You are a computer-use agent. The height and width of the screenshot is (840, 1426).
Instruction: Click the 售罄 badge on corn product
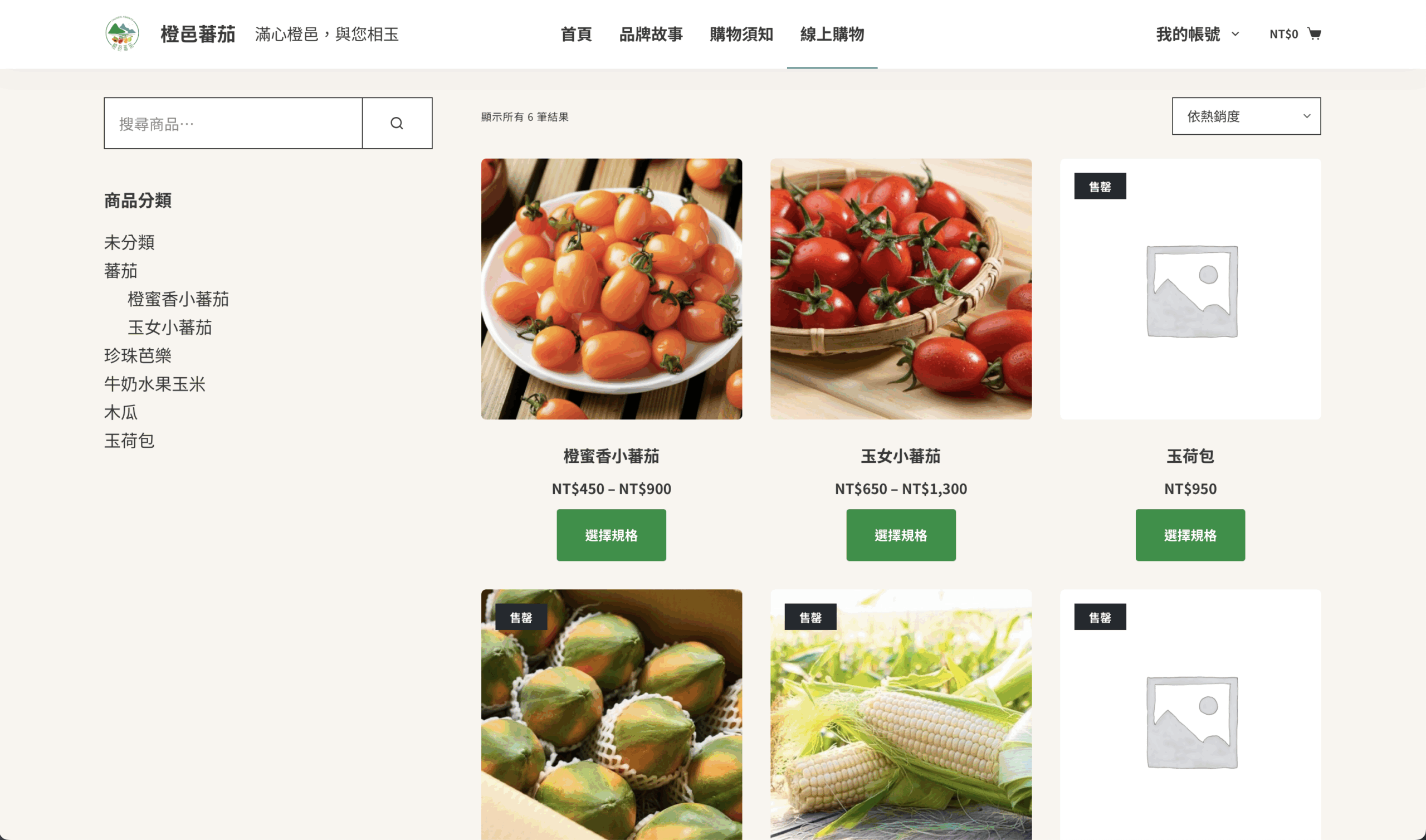[x=810, y=617]
